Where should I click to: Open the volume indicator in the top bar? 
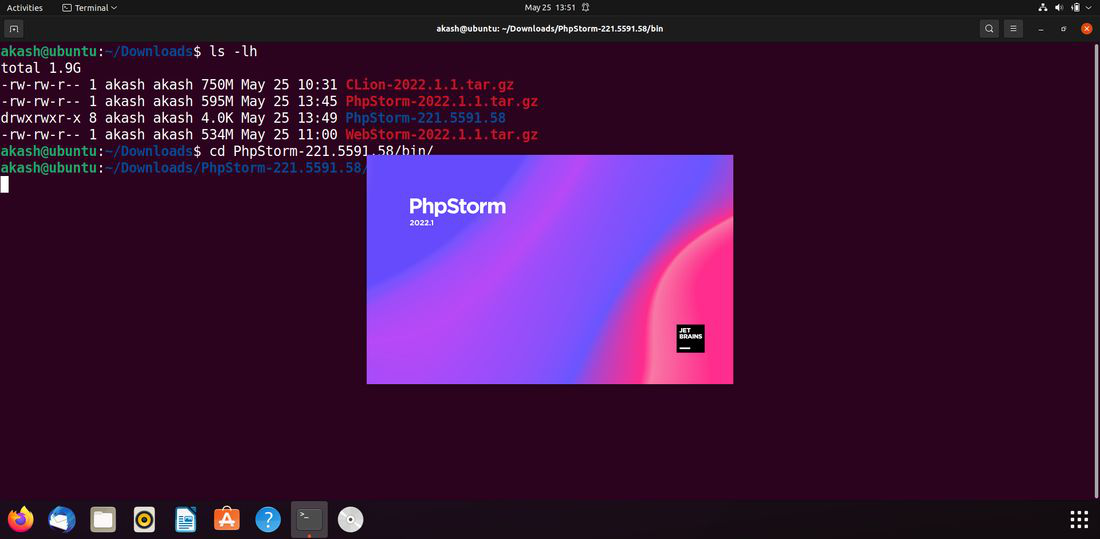click(x=1059, y=8)
